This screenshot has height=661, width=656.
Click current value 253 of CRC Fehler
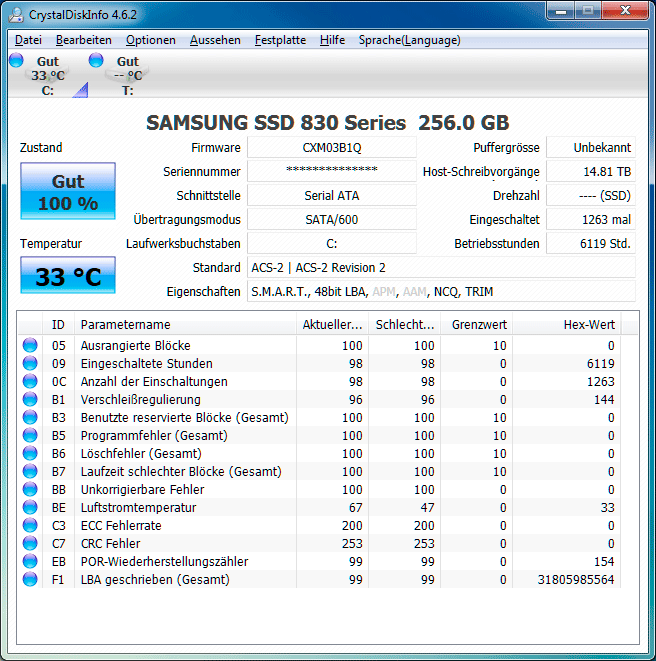point(352,543)
